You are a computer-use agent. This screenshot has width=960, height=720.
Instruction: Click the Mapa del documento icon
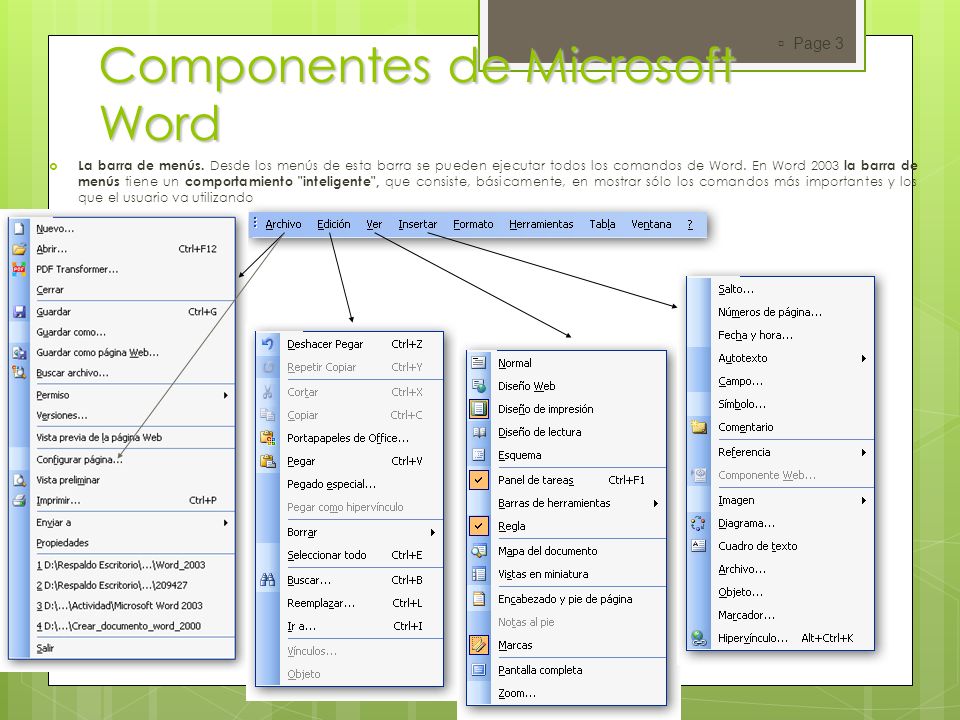(x=479, y=551)
